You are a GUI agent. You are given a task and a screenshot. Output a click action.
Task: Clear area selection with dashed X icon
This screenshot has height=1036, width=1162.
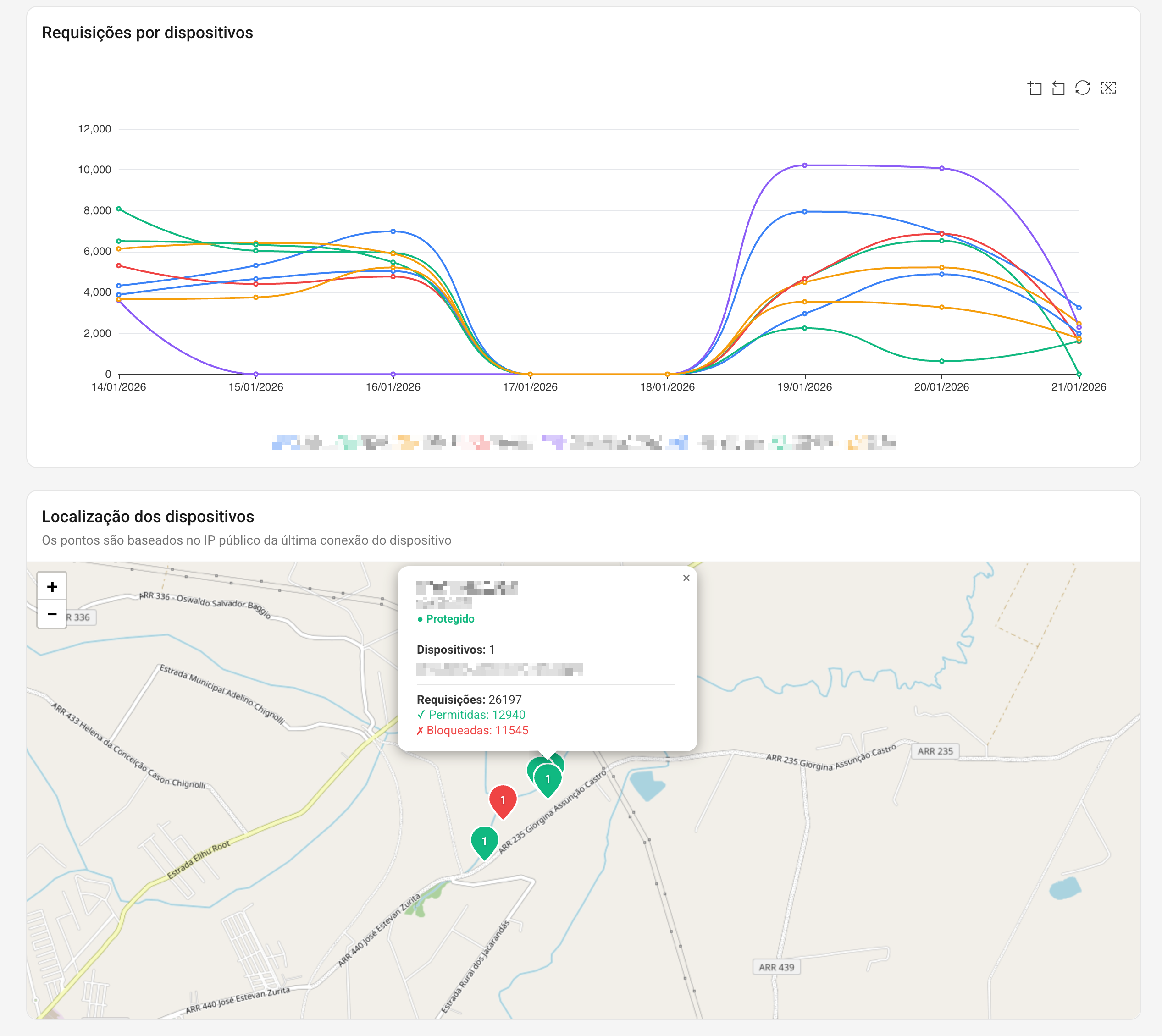pos(1108,88)
